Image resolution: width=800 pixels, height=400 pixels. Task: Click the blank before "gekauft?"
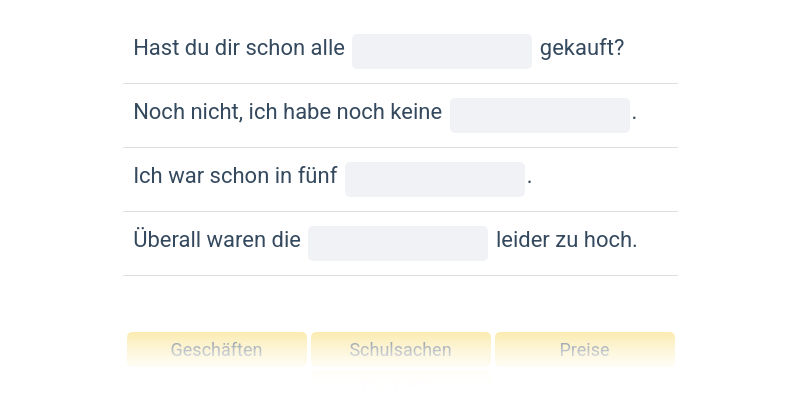point(441,51)
